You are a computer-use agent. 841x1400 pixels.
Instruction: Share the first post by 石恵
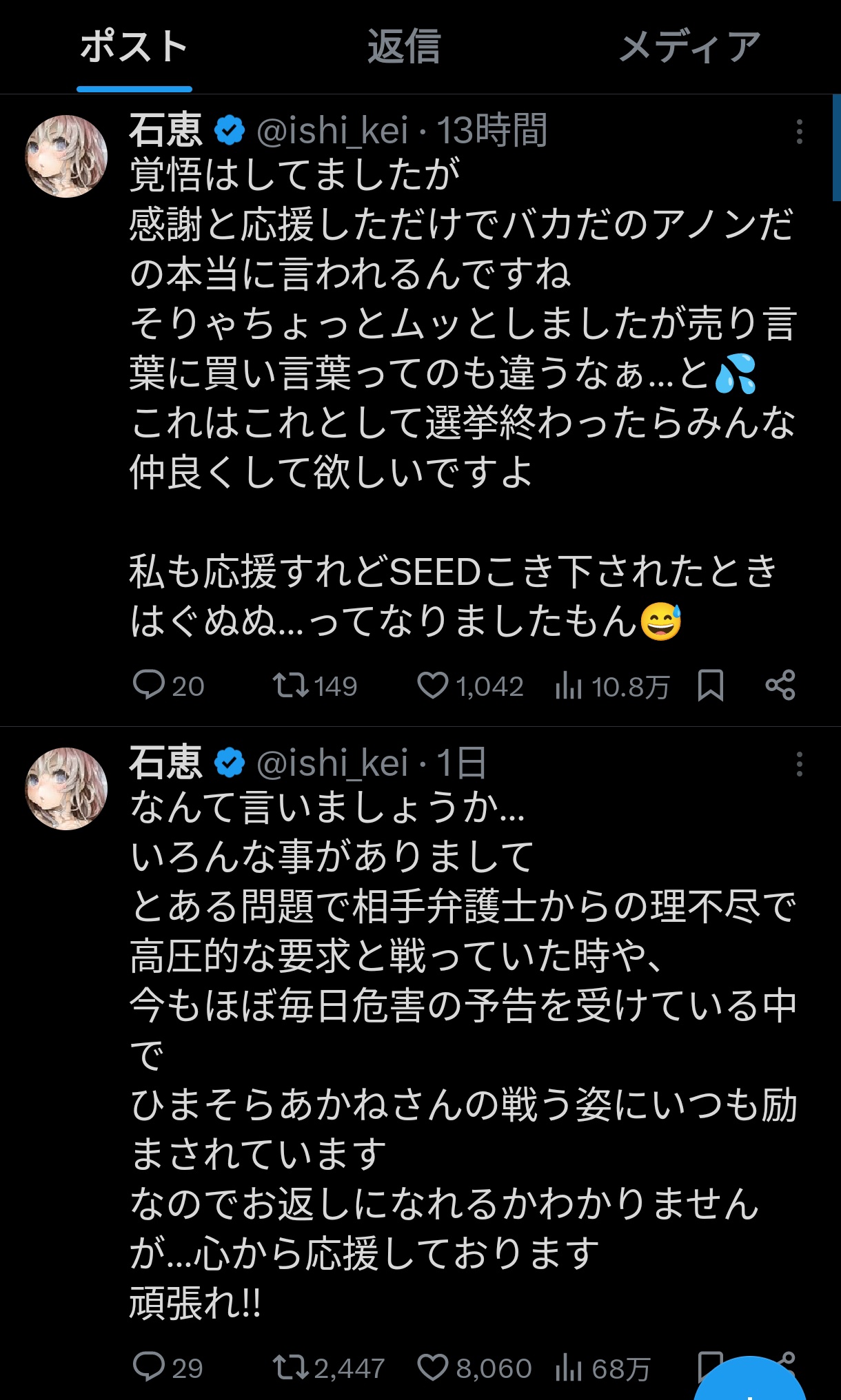tap(780, 686)
